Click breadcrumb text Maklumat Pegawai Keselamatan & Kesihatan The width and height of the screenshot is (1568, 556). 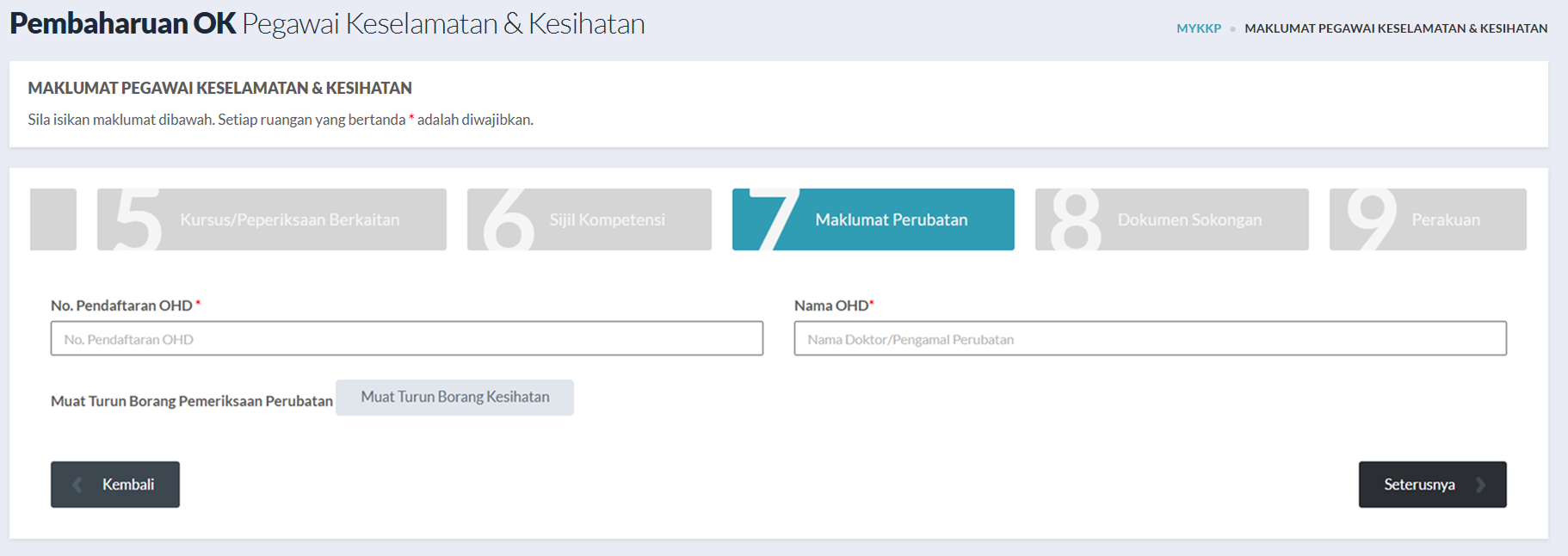point(1396,28)
